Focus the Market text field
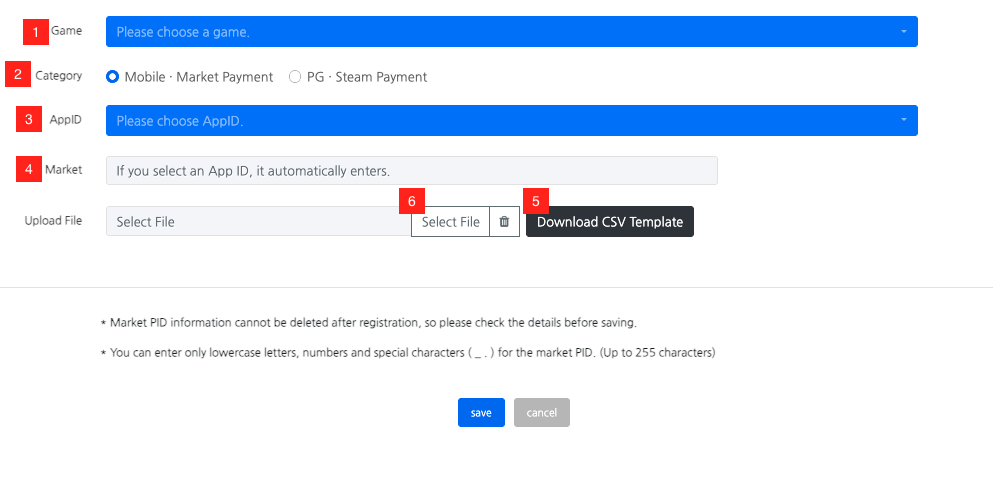 [411, 171]
